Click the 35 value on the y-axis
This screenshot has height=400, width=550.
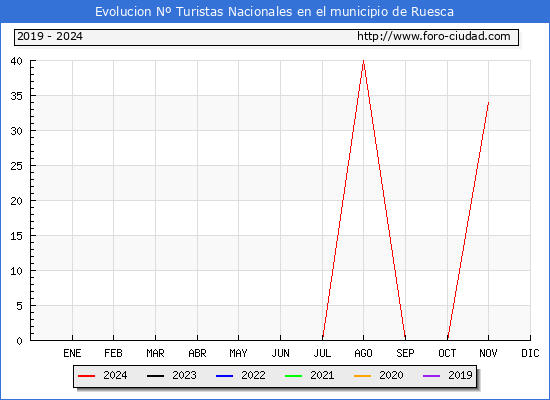pos(16,96)
